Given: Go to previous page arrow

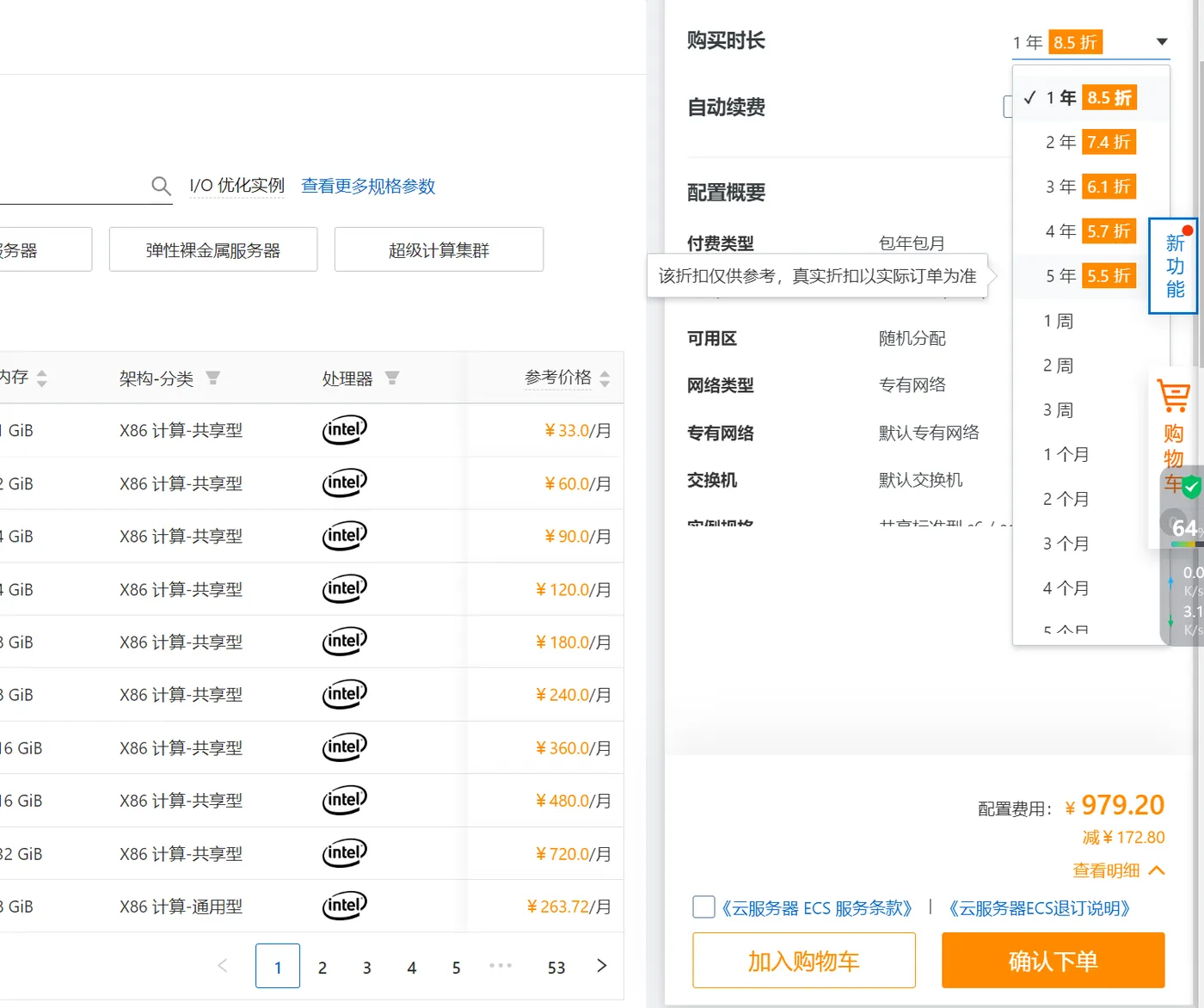Looking at the screenshot, I should tap(223, 966).
